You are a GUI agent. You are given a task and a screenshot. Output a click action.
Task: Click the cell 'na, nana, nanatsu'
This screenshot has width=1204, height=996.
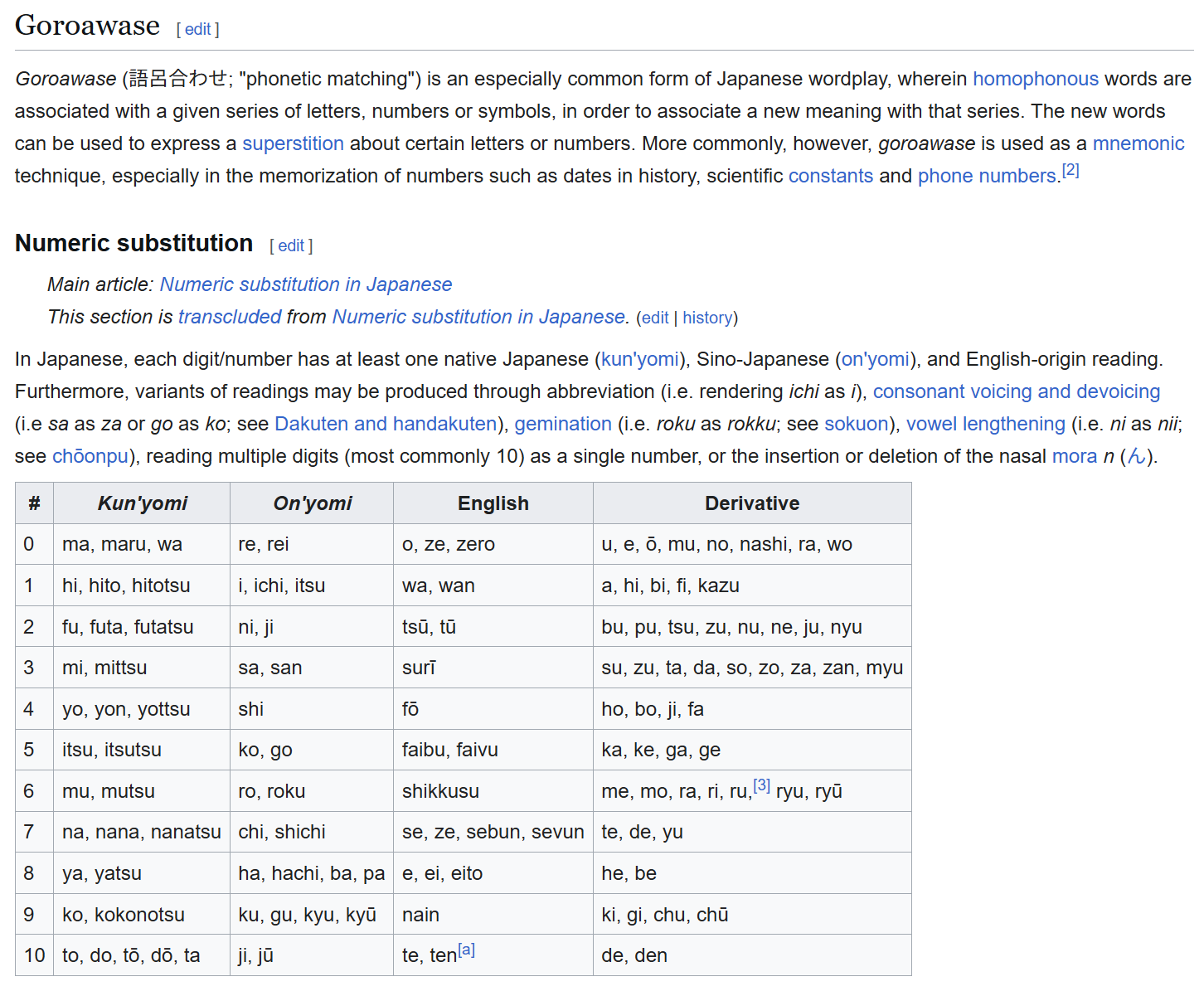[x=142, y=832]
